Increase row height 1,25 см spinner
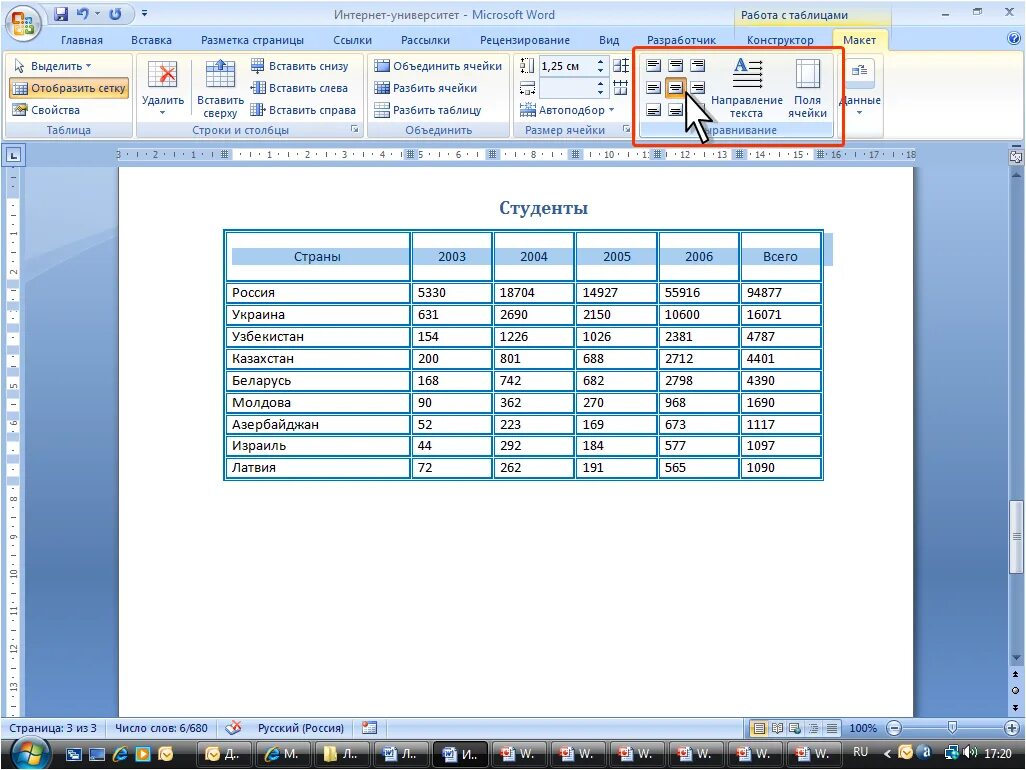 click(x=600, y=61)
